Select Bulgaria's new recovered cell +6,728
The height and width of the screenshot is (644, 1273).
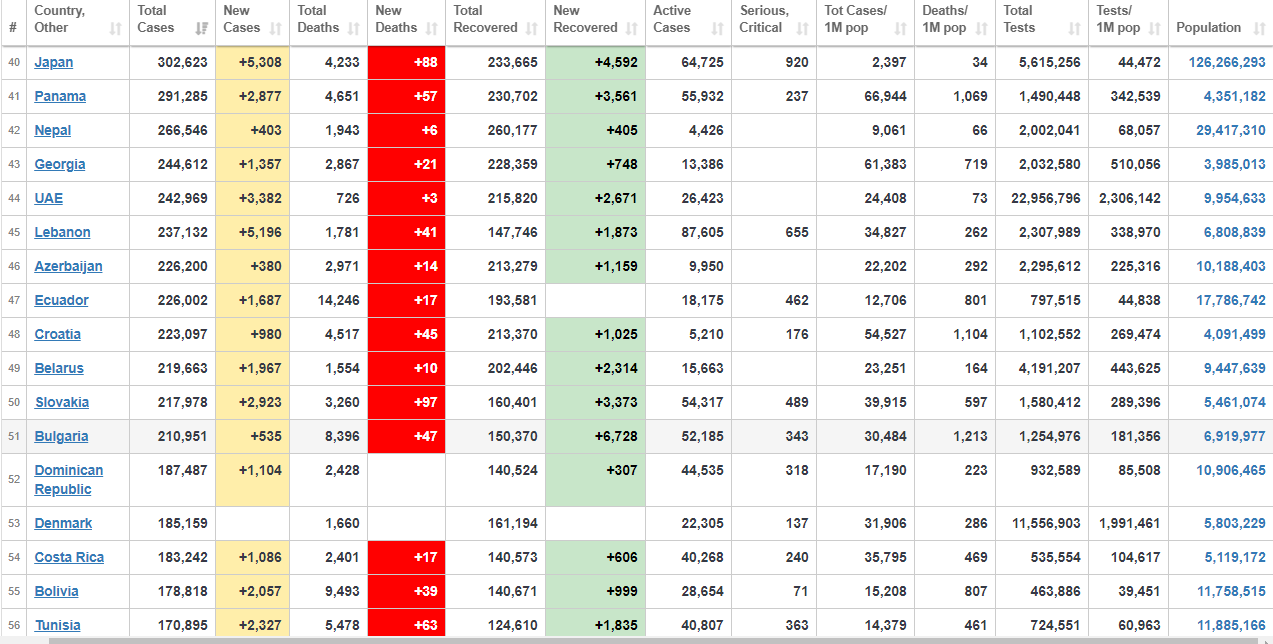pos(596,436)
